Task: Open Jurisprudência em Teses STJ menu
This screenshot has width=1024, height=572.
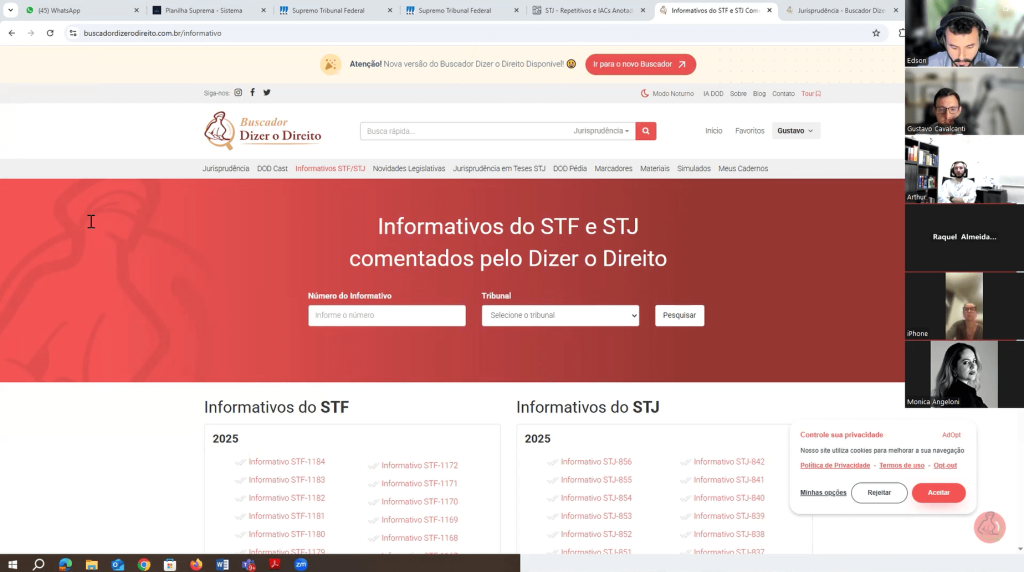Action: 499,168
